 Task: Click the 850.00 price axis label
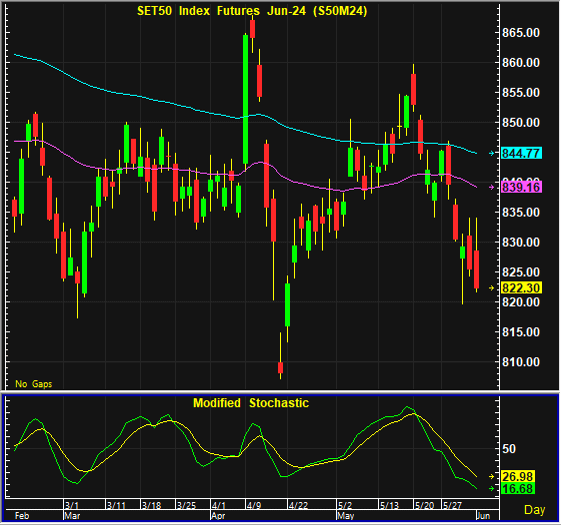[x=521, y=122]
